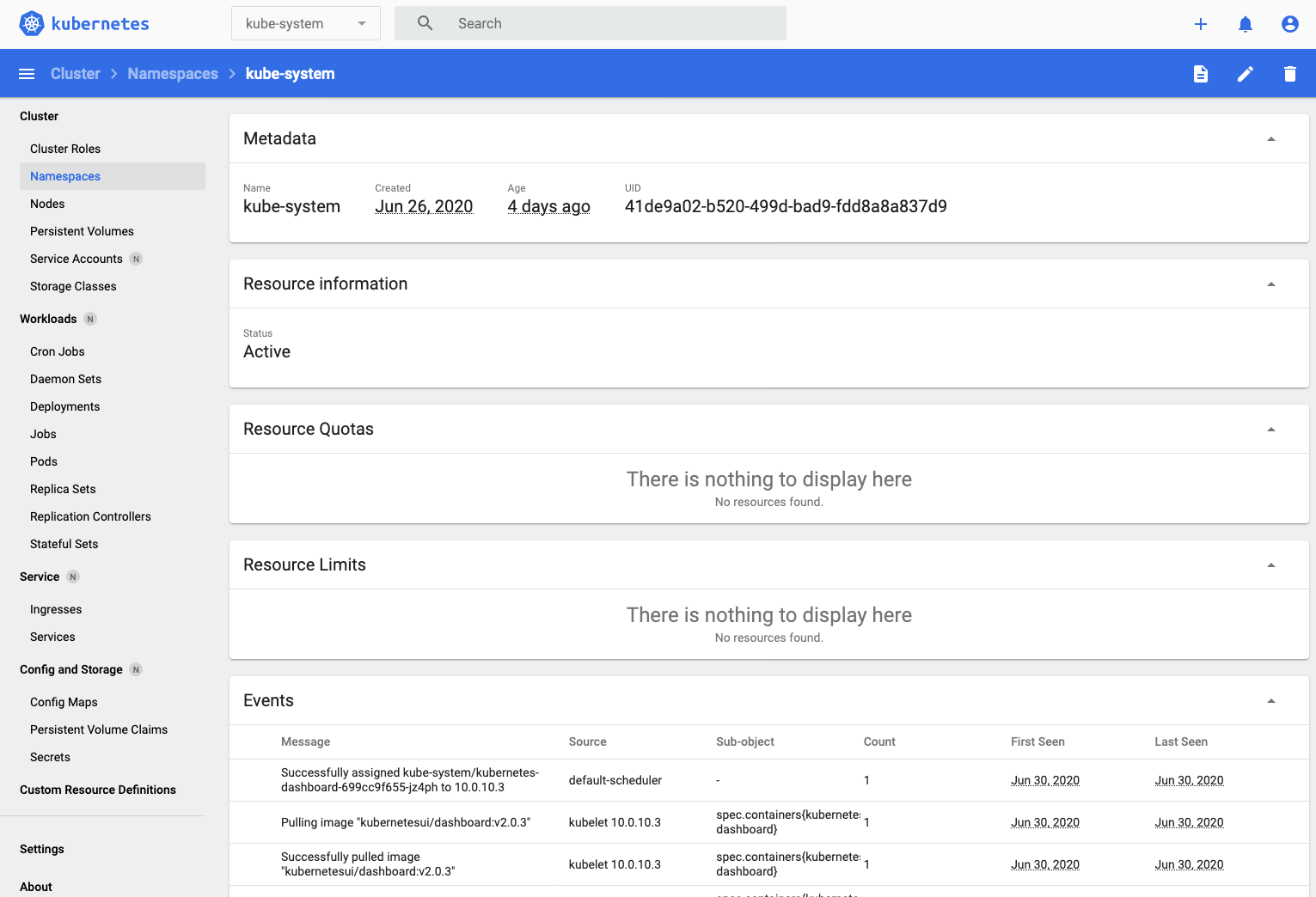Open Persistent Volumes in sidebar
This screenshot has width=1316, height=897.
[82, 231]
